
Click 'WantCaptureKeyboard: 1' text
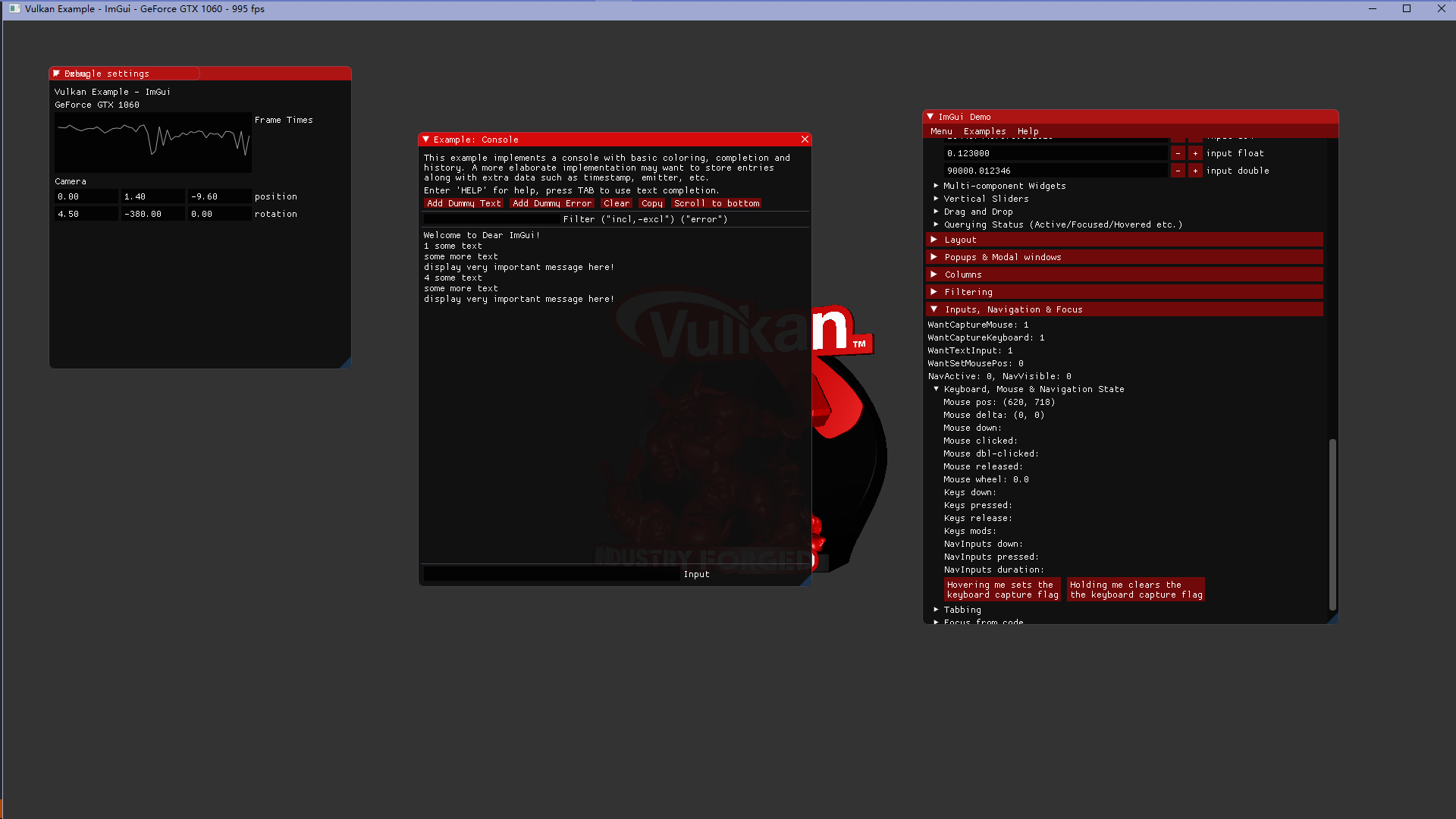click(986, 337)
